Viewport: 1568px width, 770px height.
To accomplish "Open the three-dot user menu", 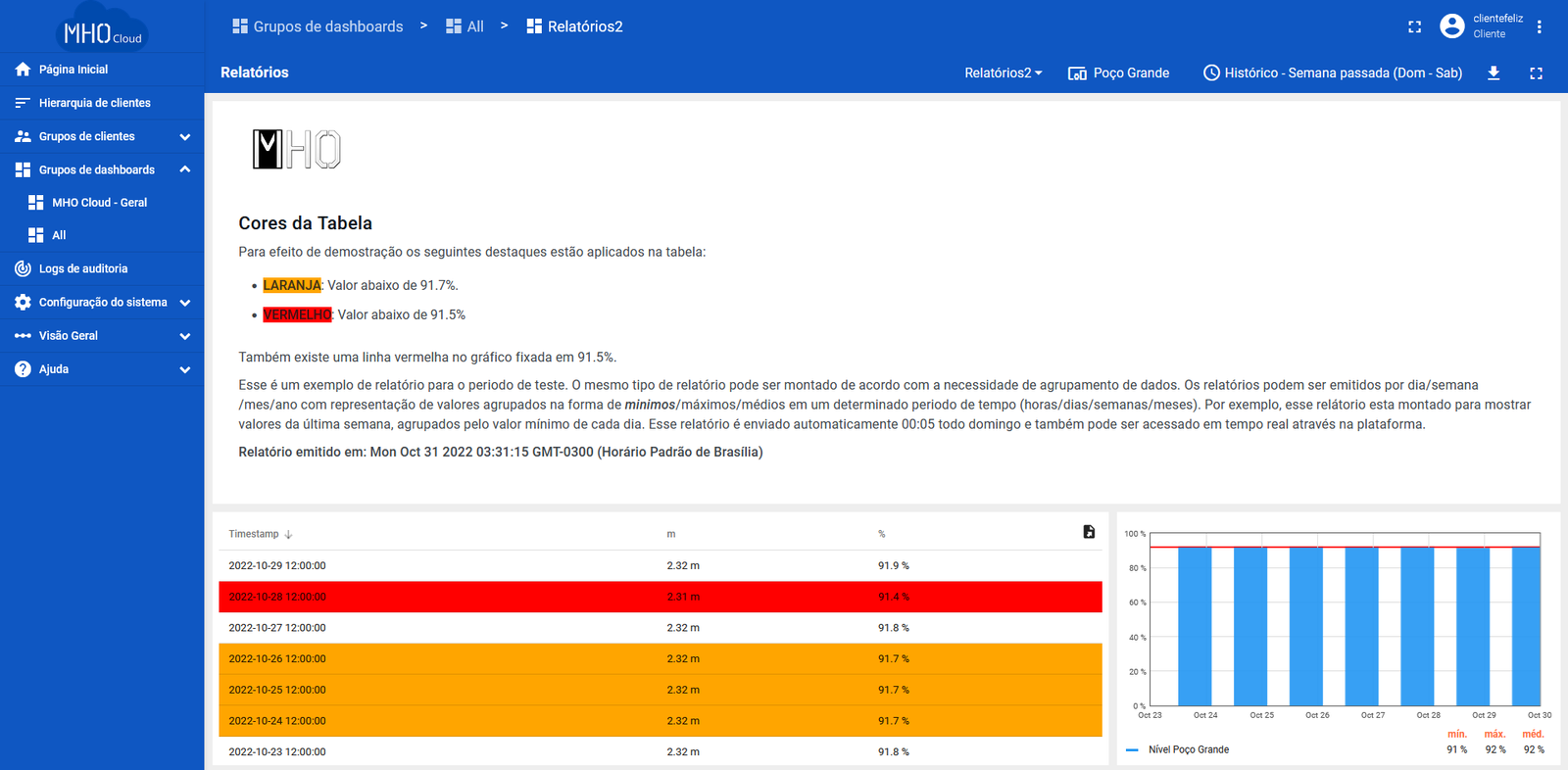I will pyautogui.click(x=1540, y=26).
